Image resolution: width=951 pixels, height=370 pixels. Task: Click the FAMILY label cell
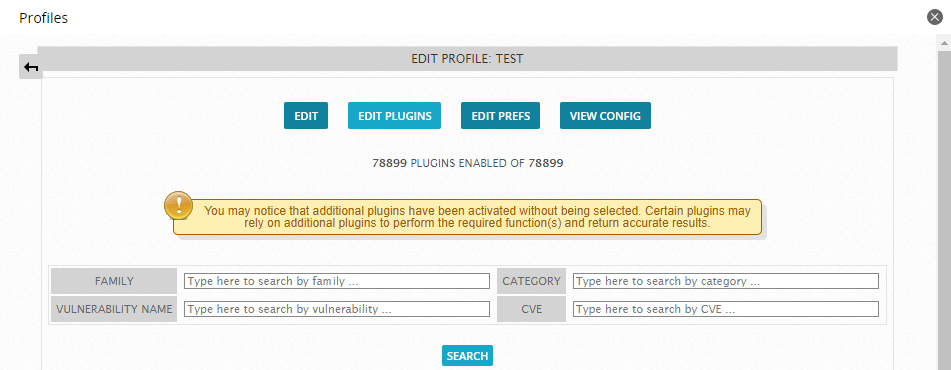(114, 281)
